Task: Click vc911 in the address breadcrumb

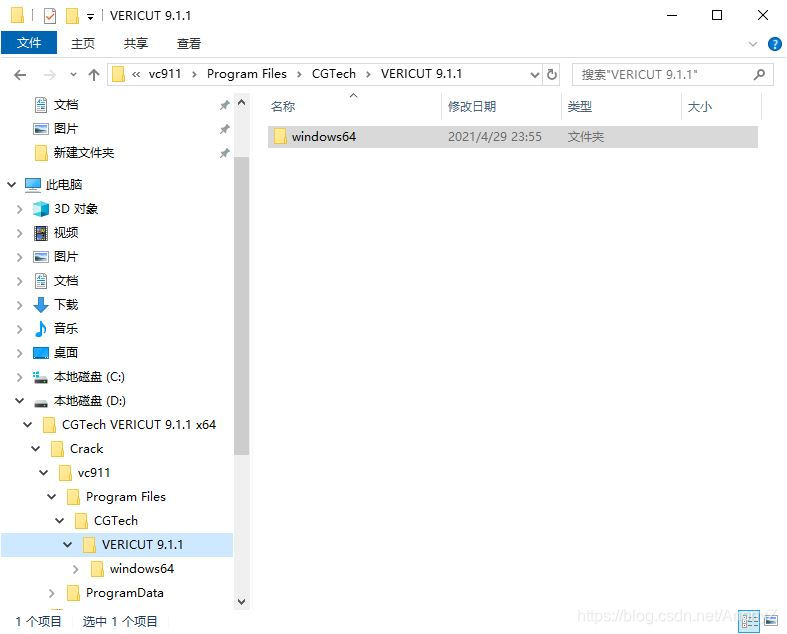Action: coord(165,74)
